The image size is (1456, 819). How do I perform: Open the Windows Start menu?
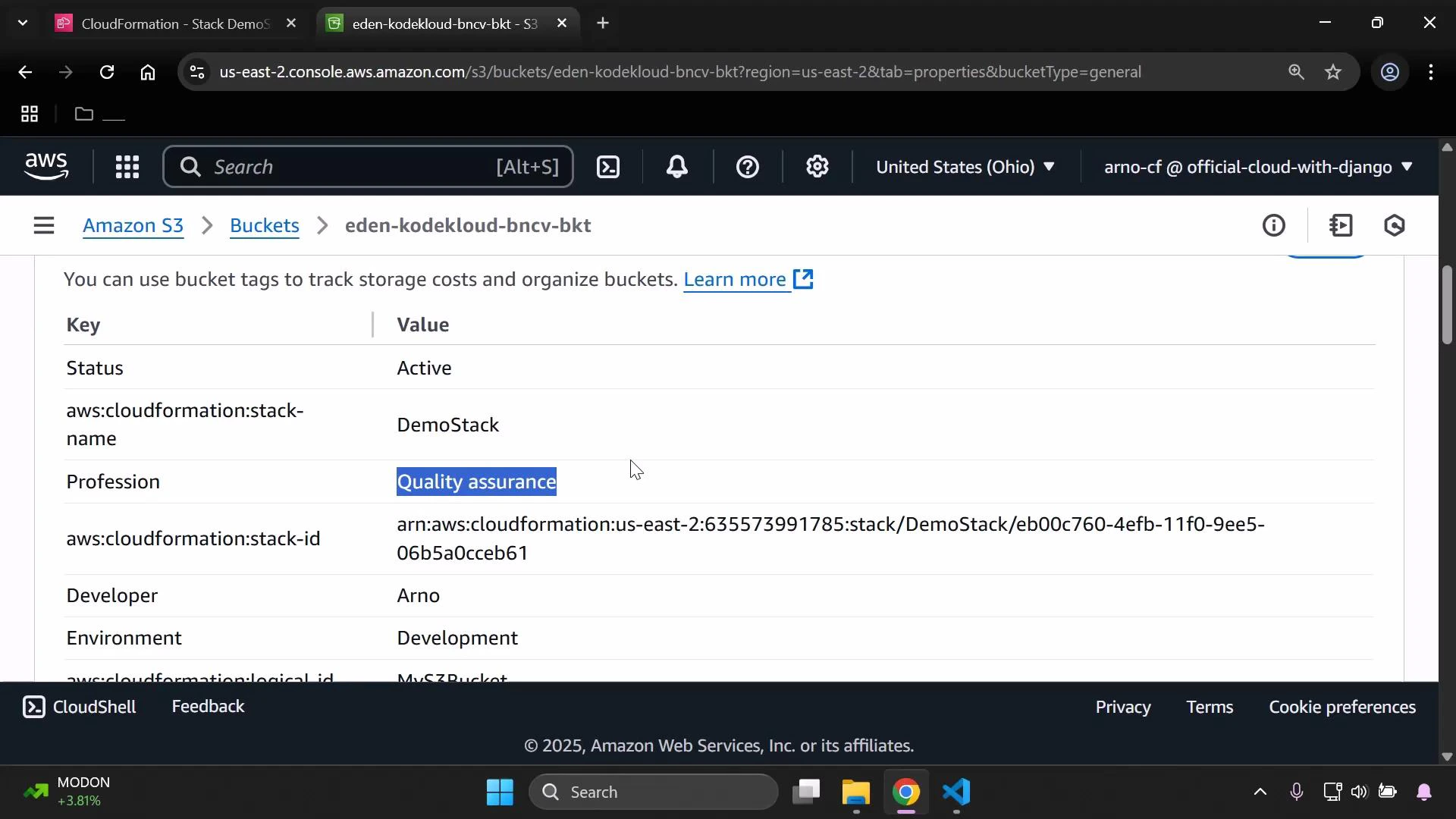pyautogui.click(x=500, y=792)
